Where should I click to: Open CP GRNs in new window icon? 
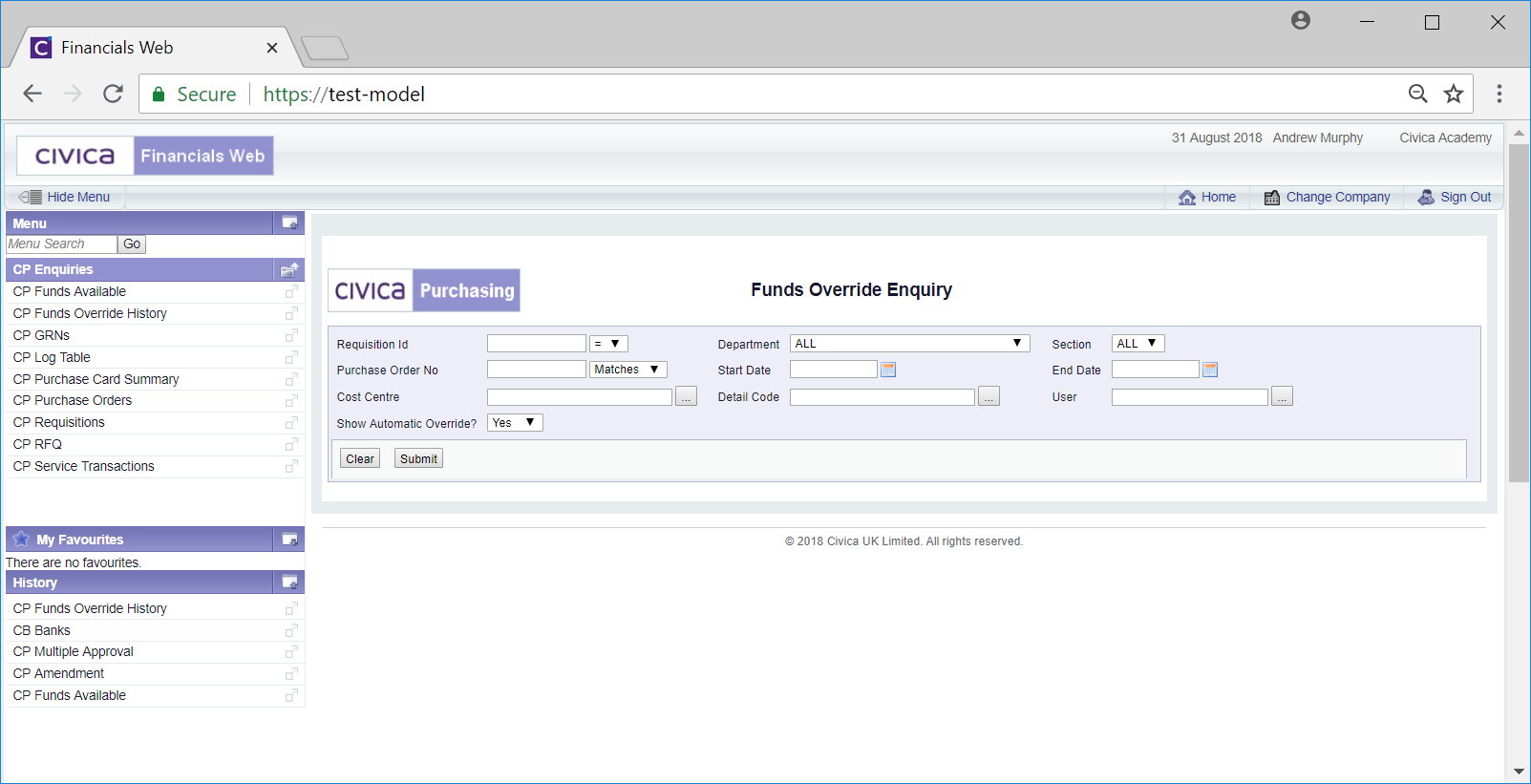pos(291,335)
